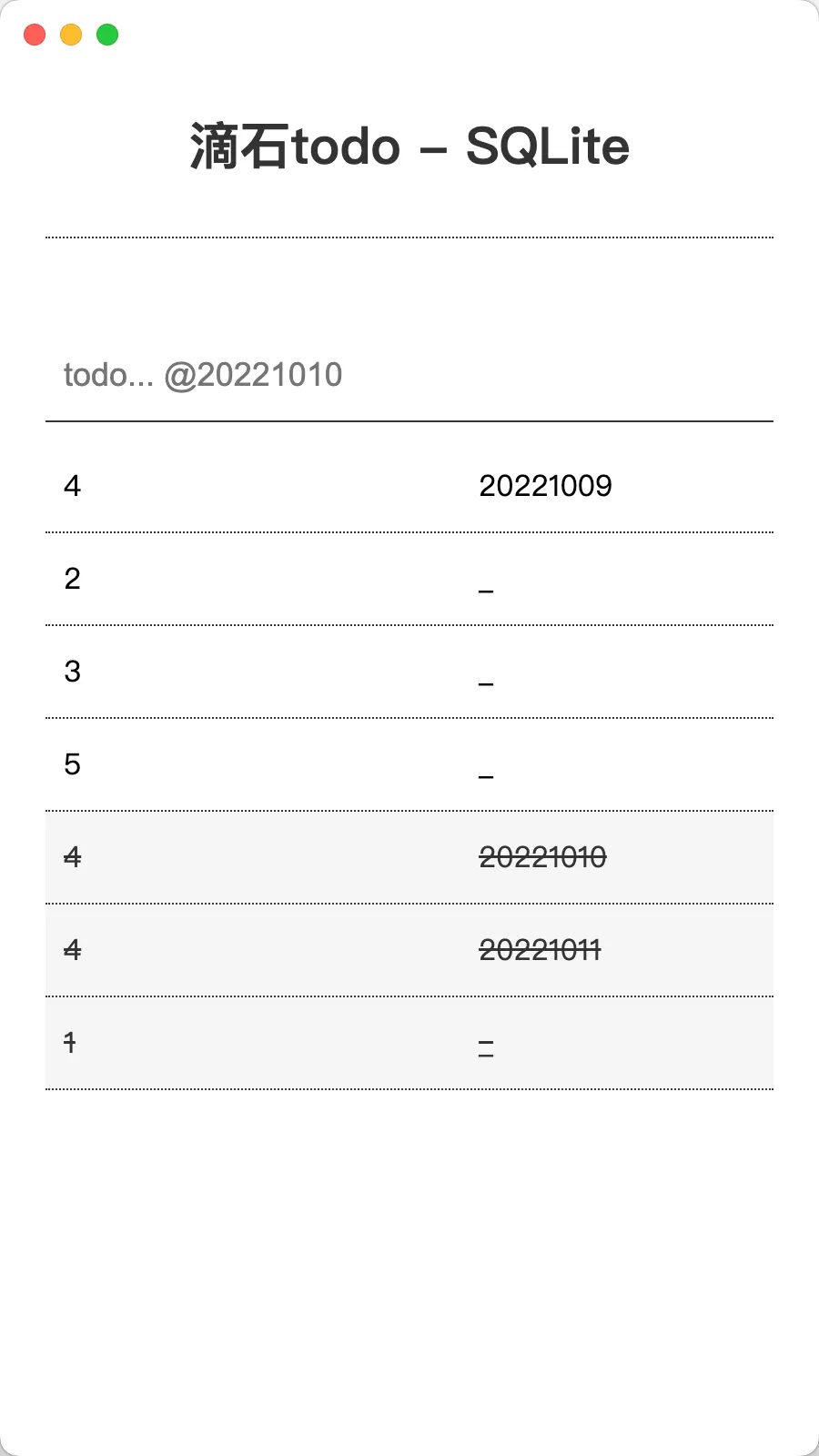Set date via dash beside todo 3
The width and height of the screenshot is (819, 1456).
click(x=486, y=682)
